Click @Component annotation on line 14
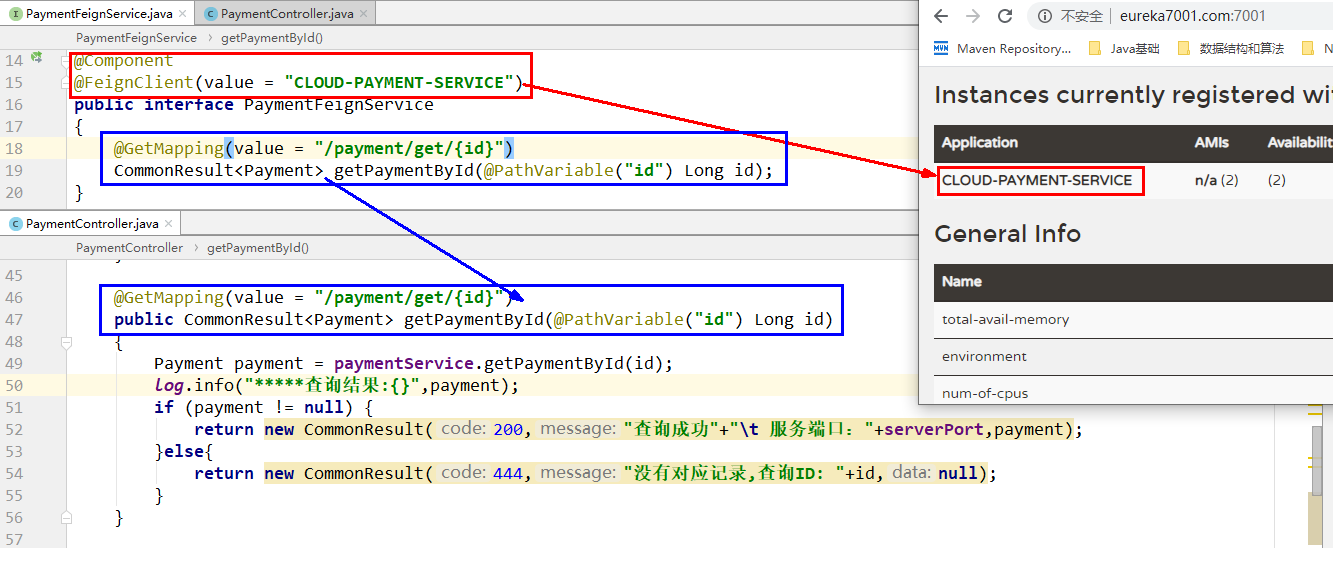 tap(124, 61)
